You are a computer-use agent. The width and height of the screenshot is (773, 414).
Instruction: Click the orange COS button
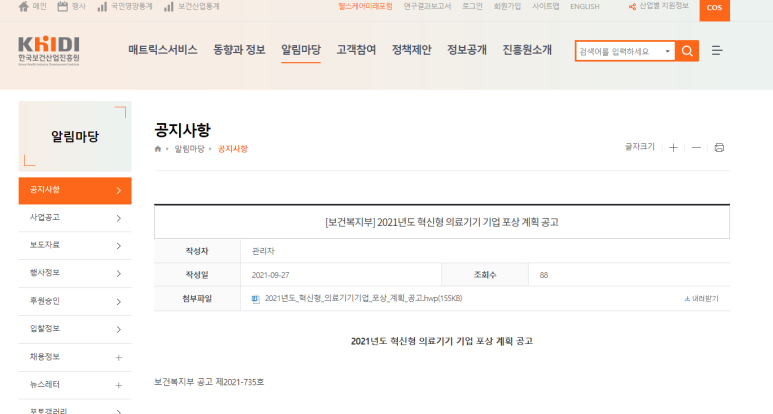click(x=714, y=8)
